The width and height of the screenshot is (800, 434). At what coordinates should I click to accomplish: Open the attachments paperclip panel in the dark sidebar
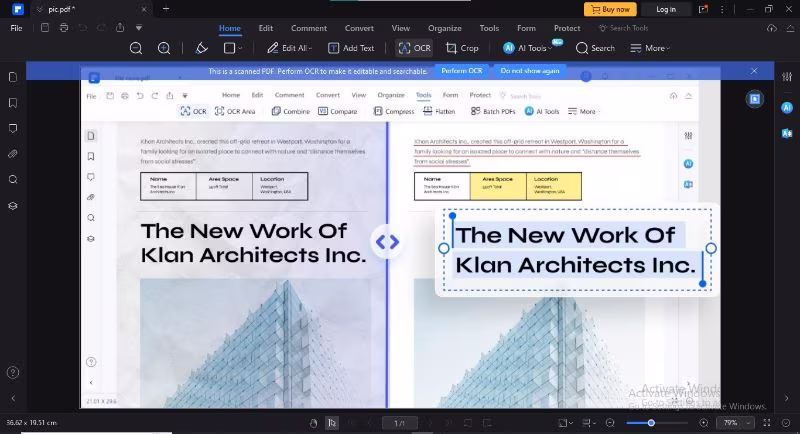[x=13, y=154]
